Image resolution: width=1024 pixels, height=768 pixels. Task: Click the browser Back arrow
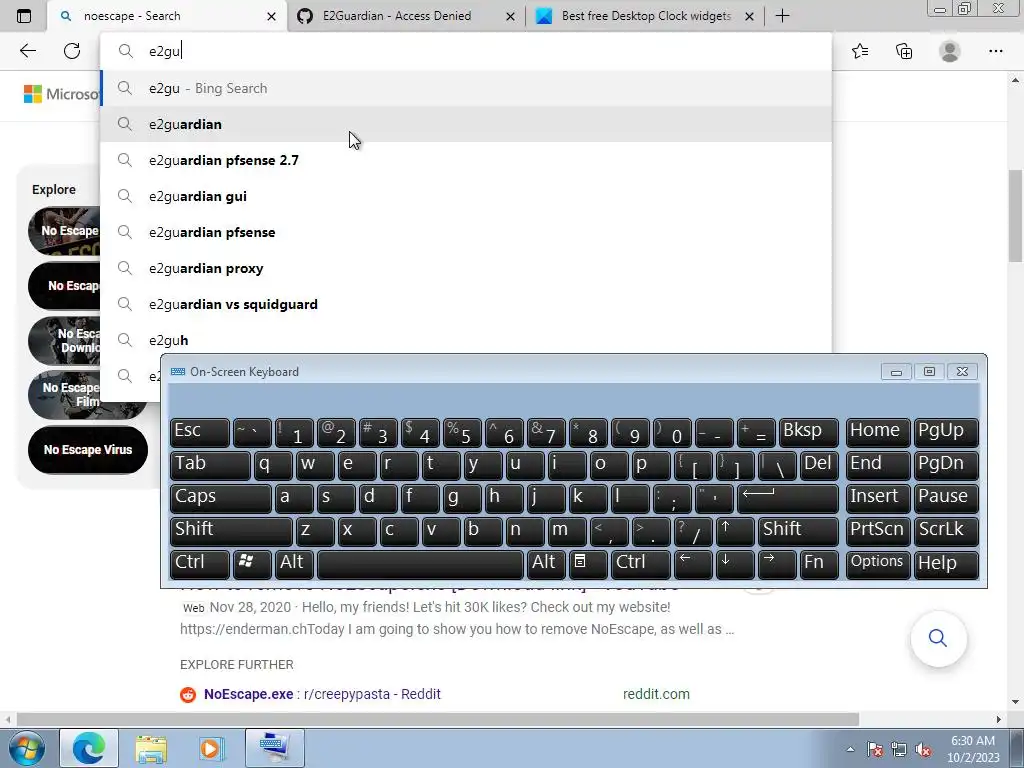[27, 51]
